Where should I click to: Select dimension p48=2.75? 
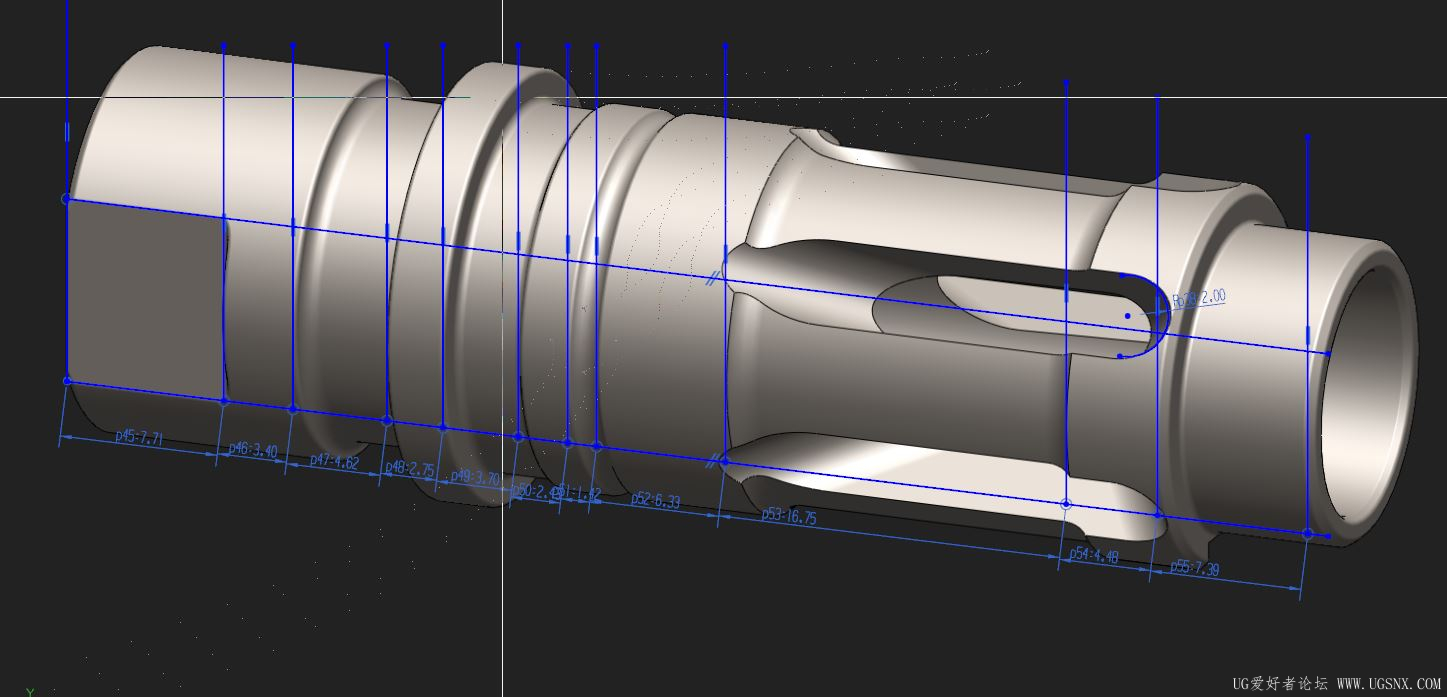(x=409, y=469)
